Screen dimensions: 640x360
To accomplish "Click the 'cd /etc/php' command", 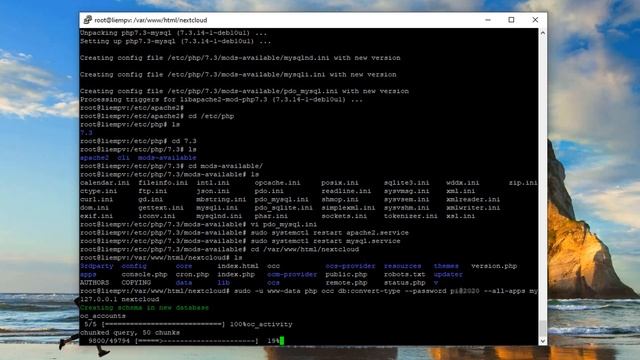I will [211, 116].
